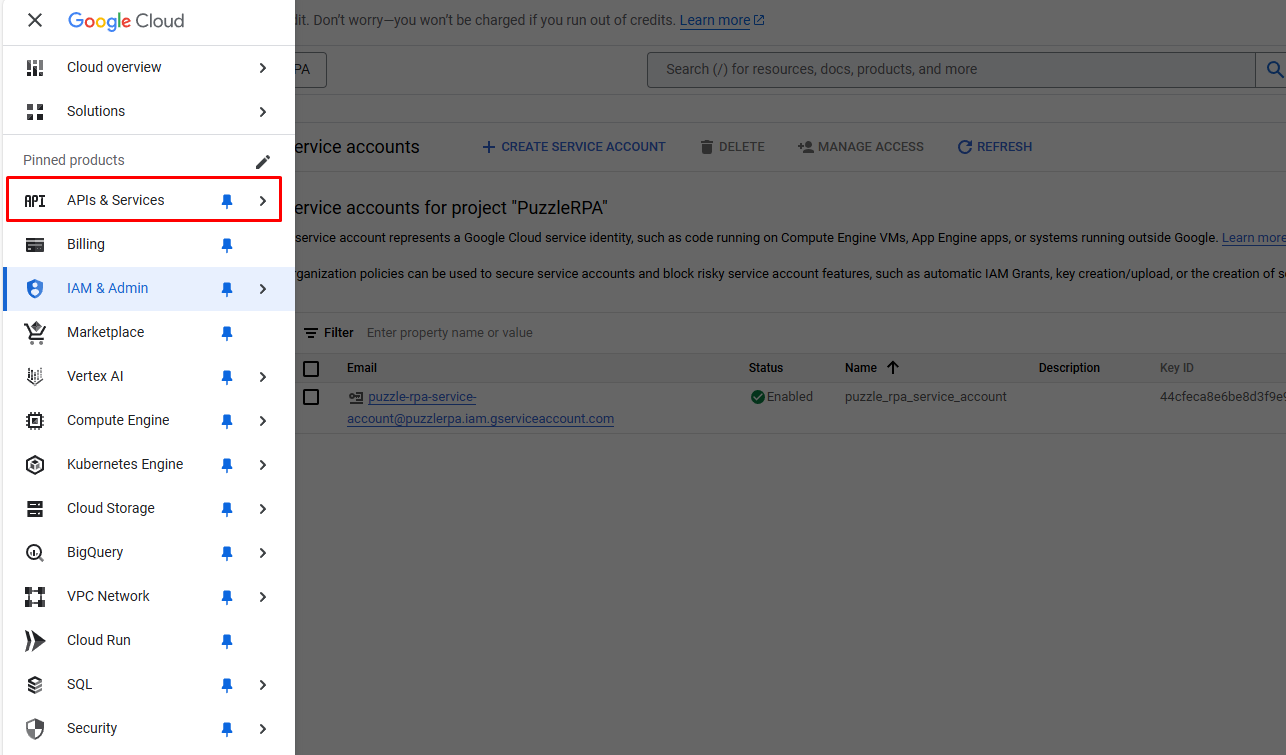Click the Solutions four-squares icon
This screenshot has height=755, width=1286.
coord(35,112)
